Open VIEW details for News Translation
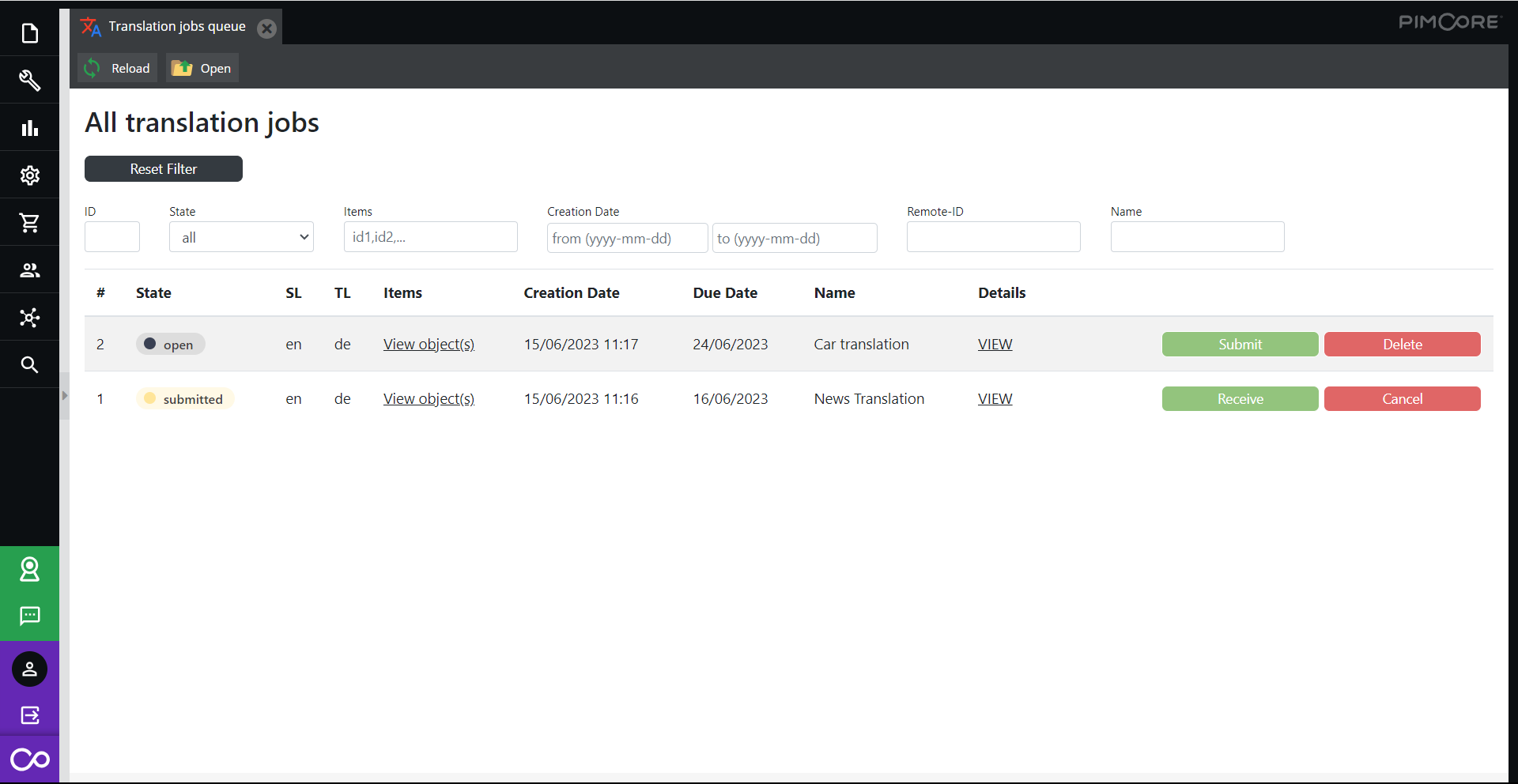This screenshot has width=1518, height=784. point(995,398)
